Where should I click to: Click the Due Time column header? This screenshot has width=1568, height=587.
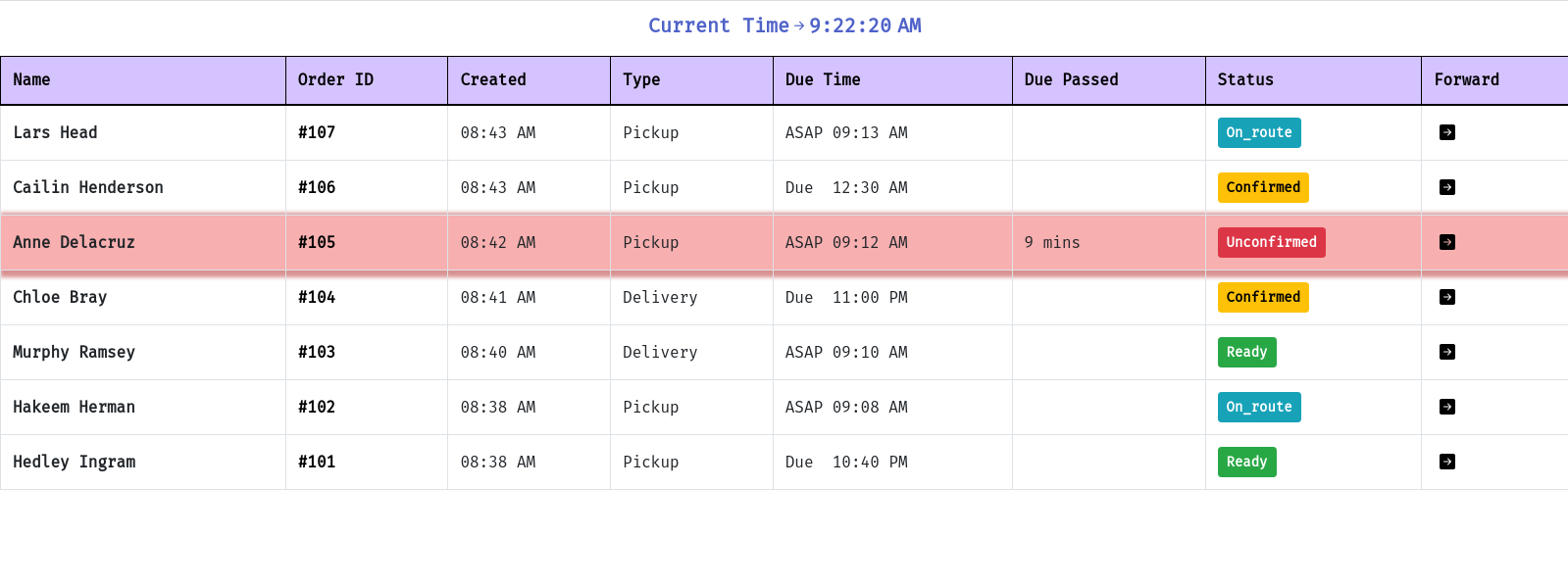(822, 80)
